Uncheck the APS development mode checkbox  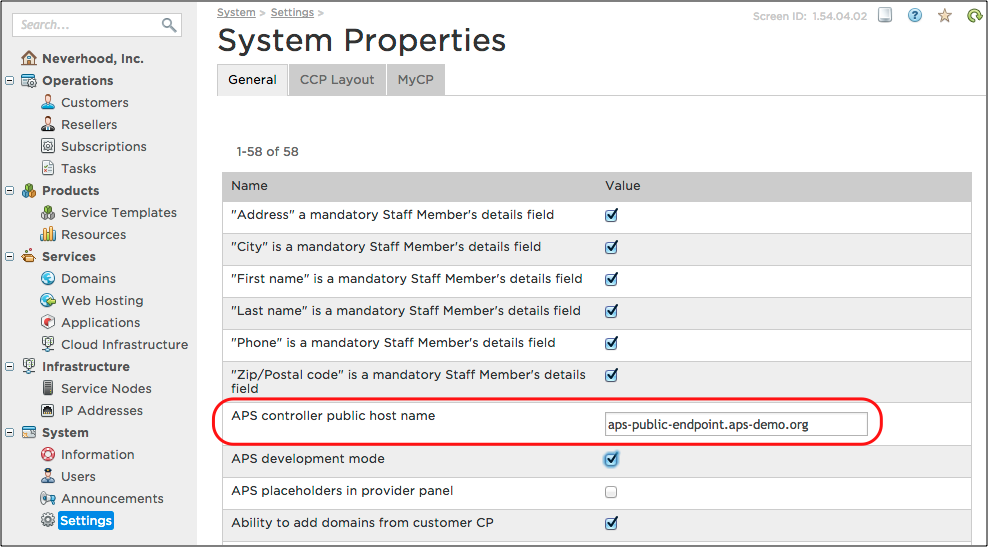611,459
